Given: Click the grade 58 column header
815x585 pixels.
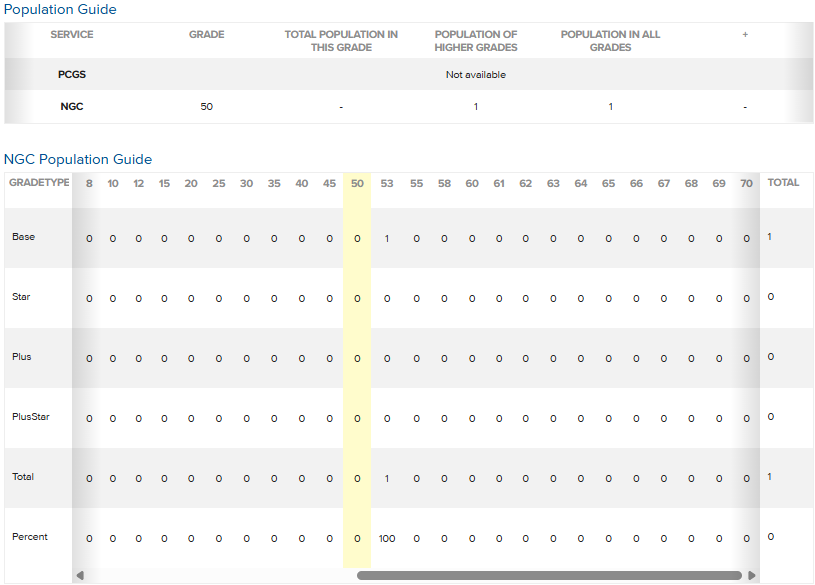Looking at the screenshot, I should 444,184.
